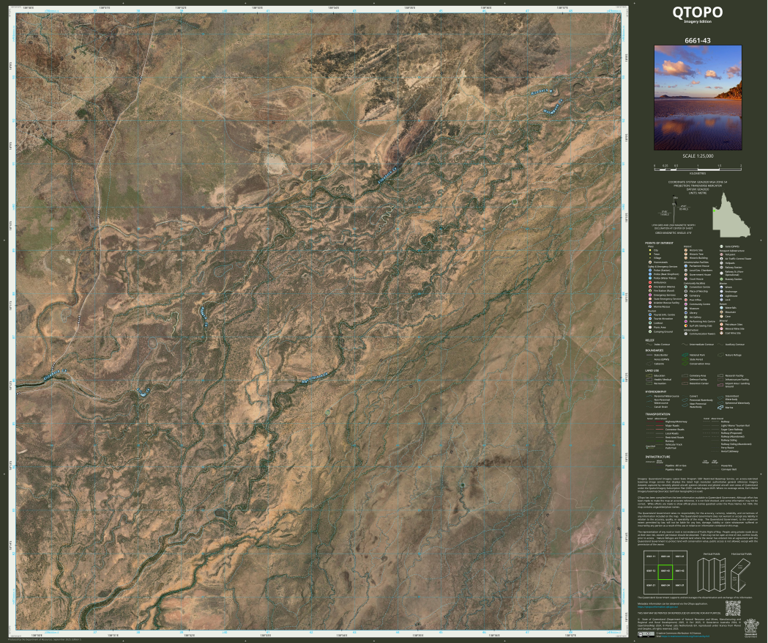The image size is (768, 643).
Task: Click the TRANSPORTATION legend heading
Action: pos(658,414)
